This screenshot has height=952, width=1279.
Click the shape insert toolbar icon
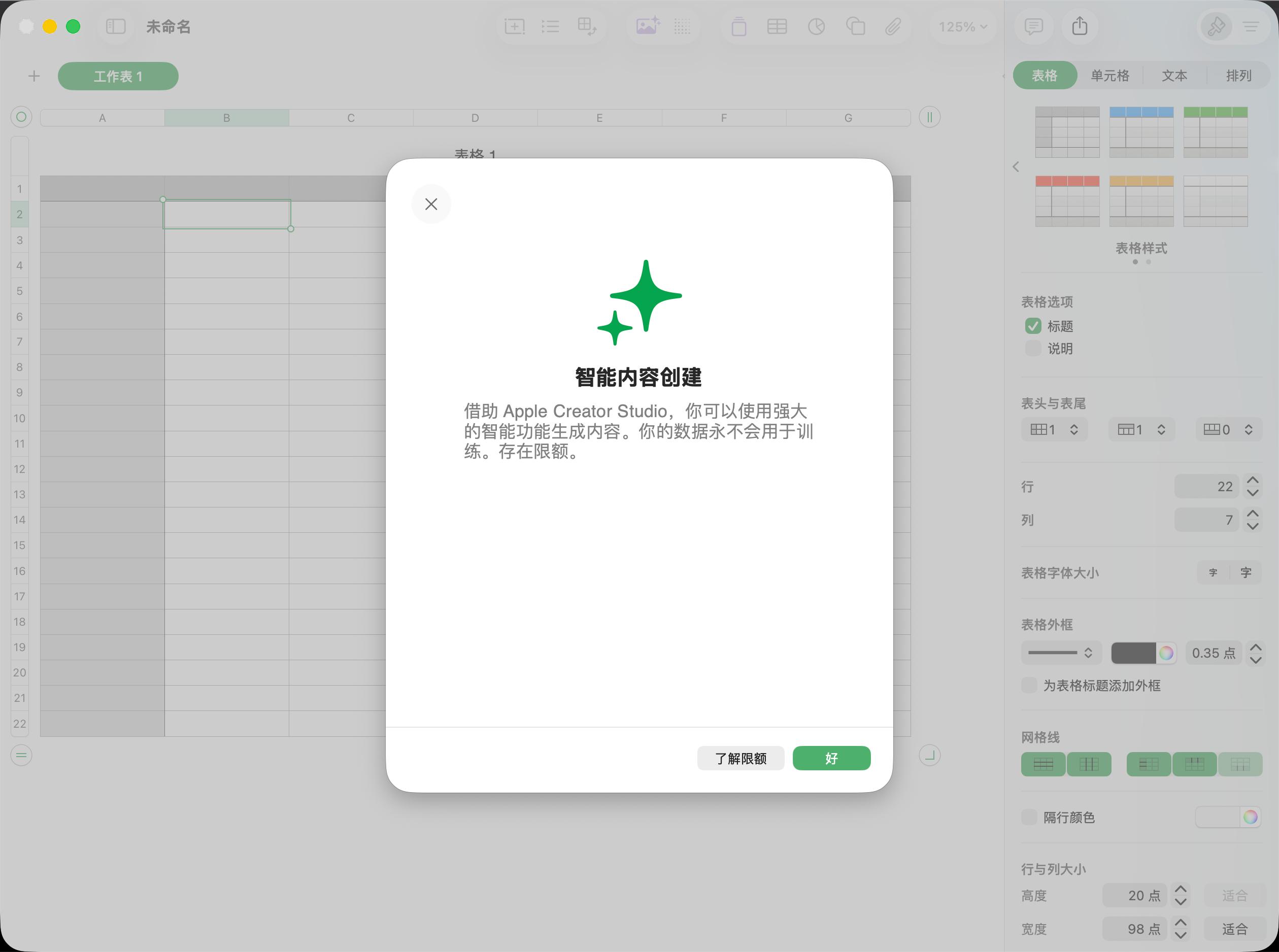click(855, 26)
